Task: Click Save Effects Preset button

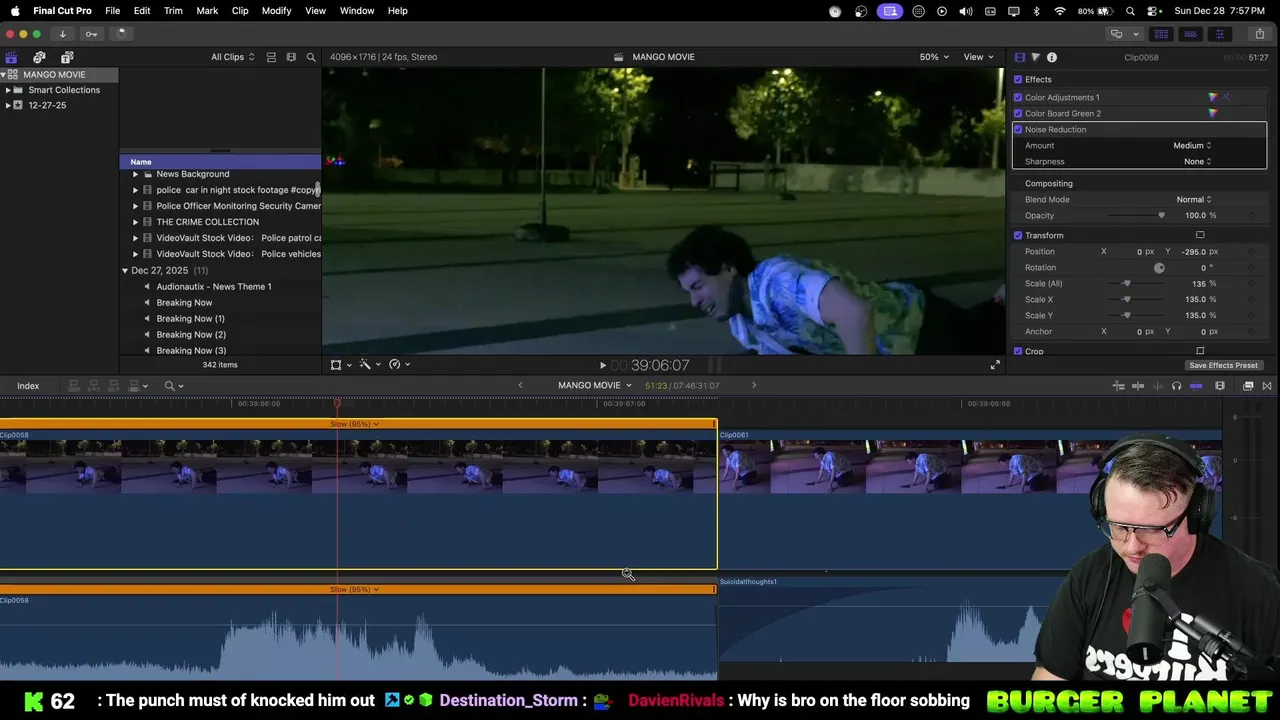Action: point(1223,365)
